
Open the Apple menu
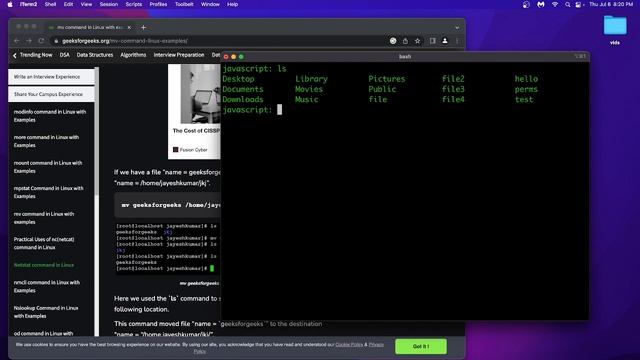10,4
